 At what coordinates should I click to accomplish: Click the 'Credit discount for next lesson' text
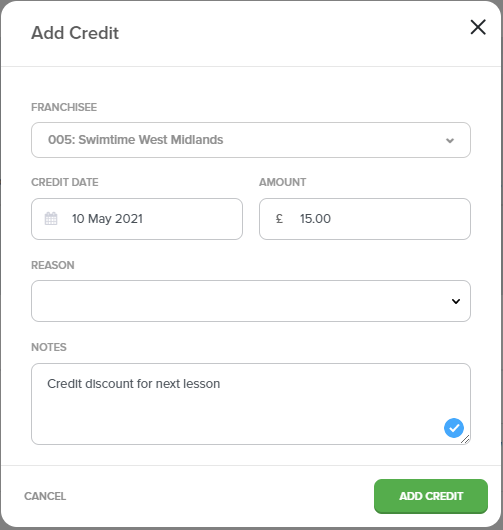click(x=134, y=384)
